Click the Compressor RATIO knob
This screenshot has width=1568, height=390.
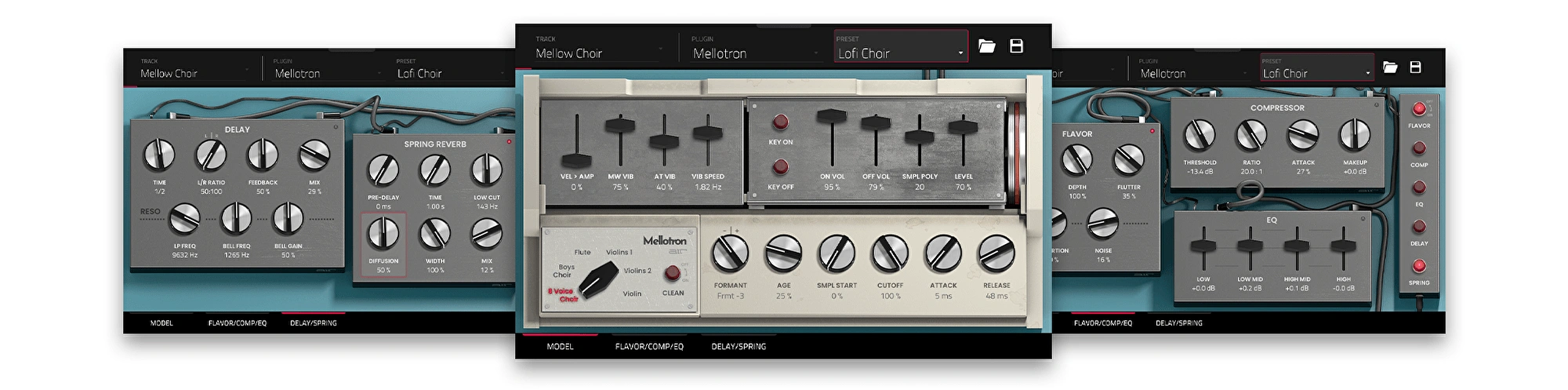[1251, 135]
